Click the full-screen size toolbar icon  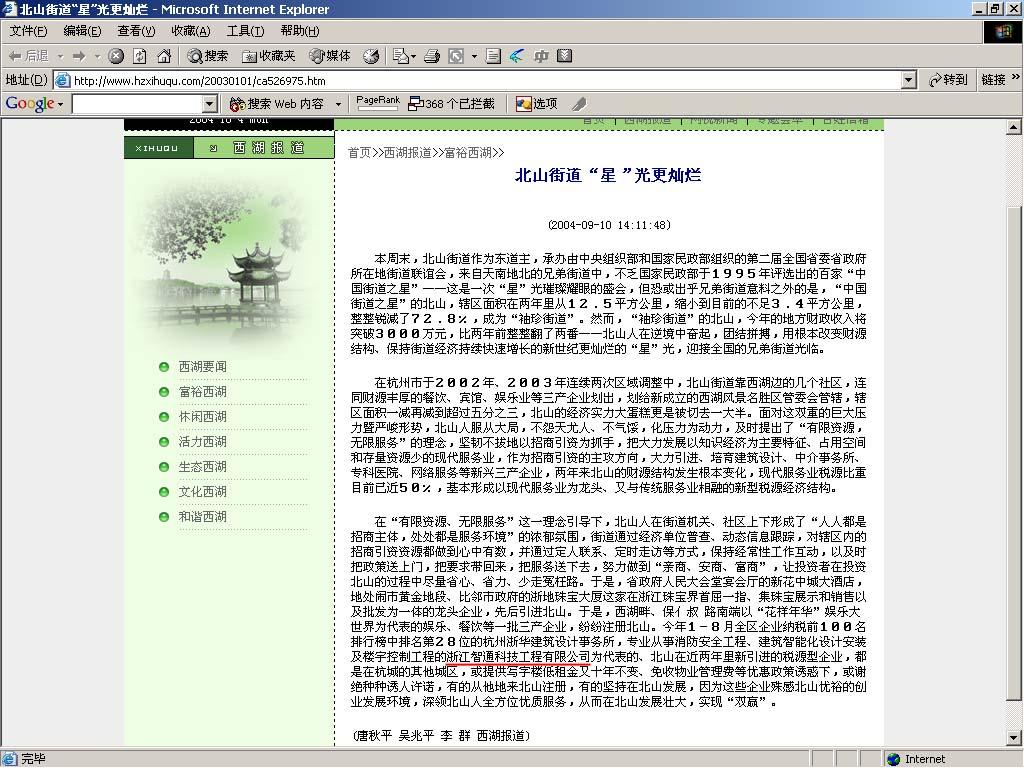[456, 56]
